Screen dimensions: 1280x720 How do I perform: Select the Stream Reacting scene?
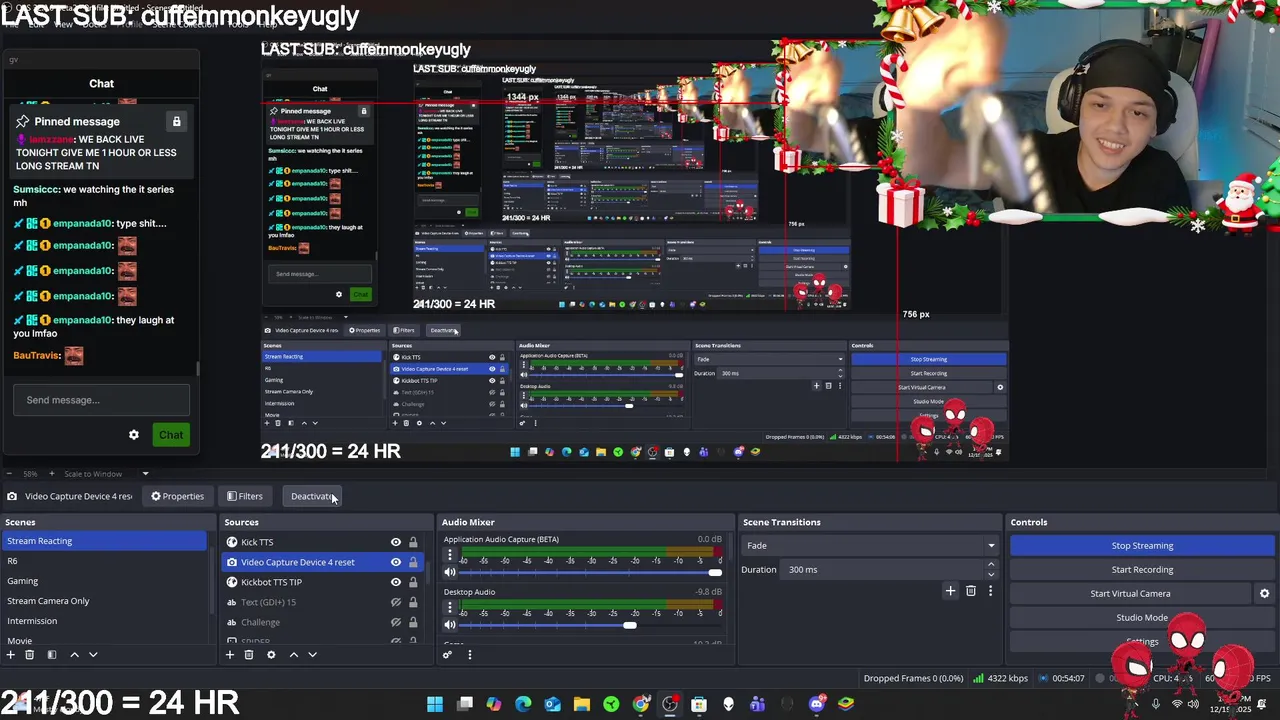point(104,541)
